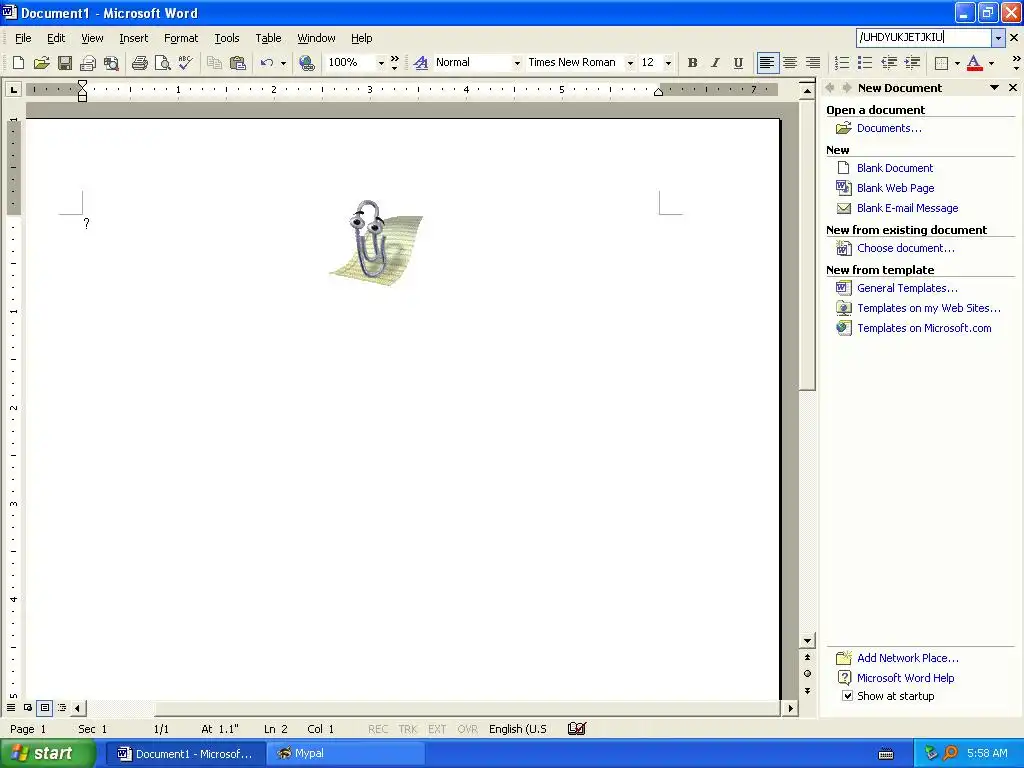
Task: Toggle Bold formatting
Action: (692, 63)
